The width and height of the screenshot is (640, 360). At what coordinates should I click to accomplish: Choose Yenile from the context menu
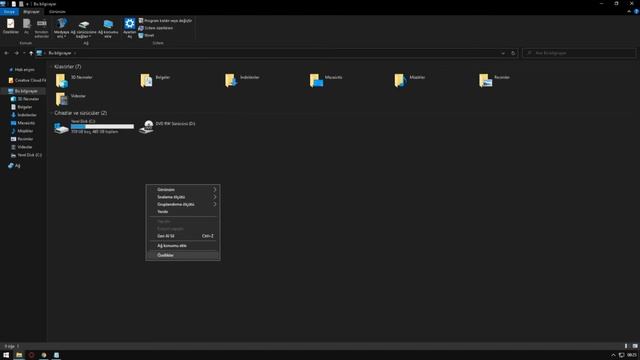tap(183, 211)
